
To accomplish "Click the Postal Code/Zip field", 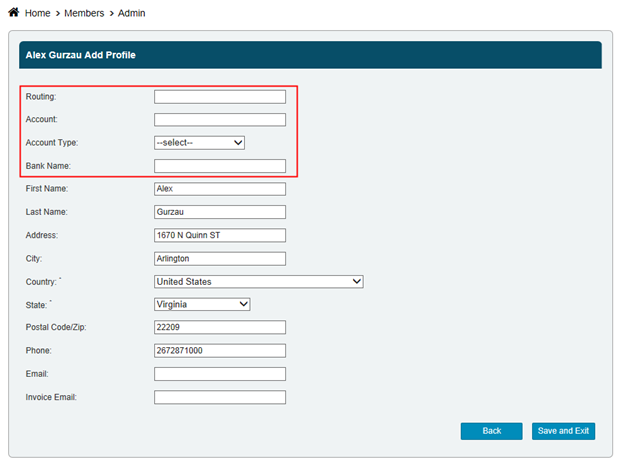I will click(220, 328).
